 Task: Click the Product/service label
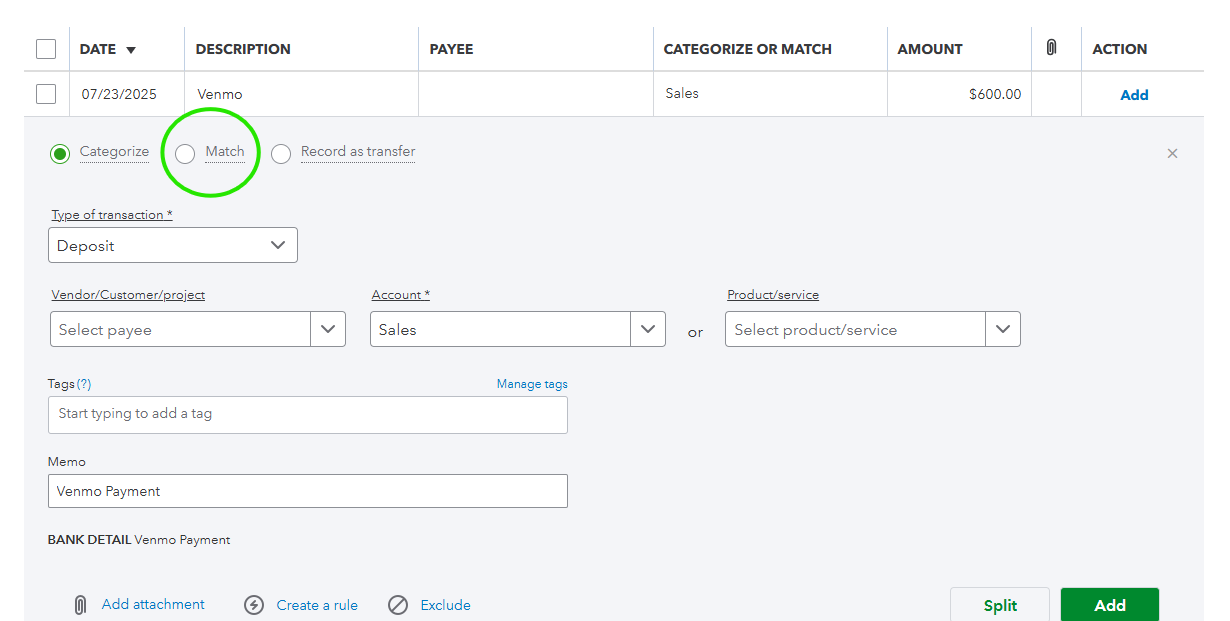tap(773, 295)
